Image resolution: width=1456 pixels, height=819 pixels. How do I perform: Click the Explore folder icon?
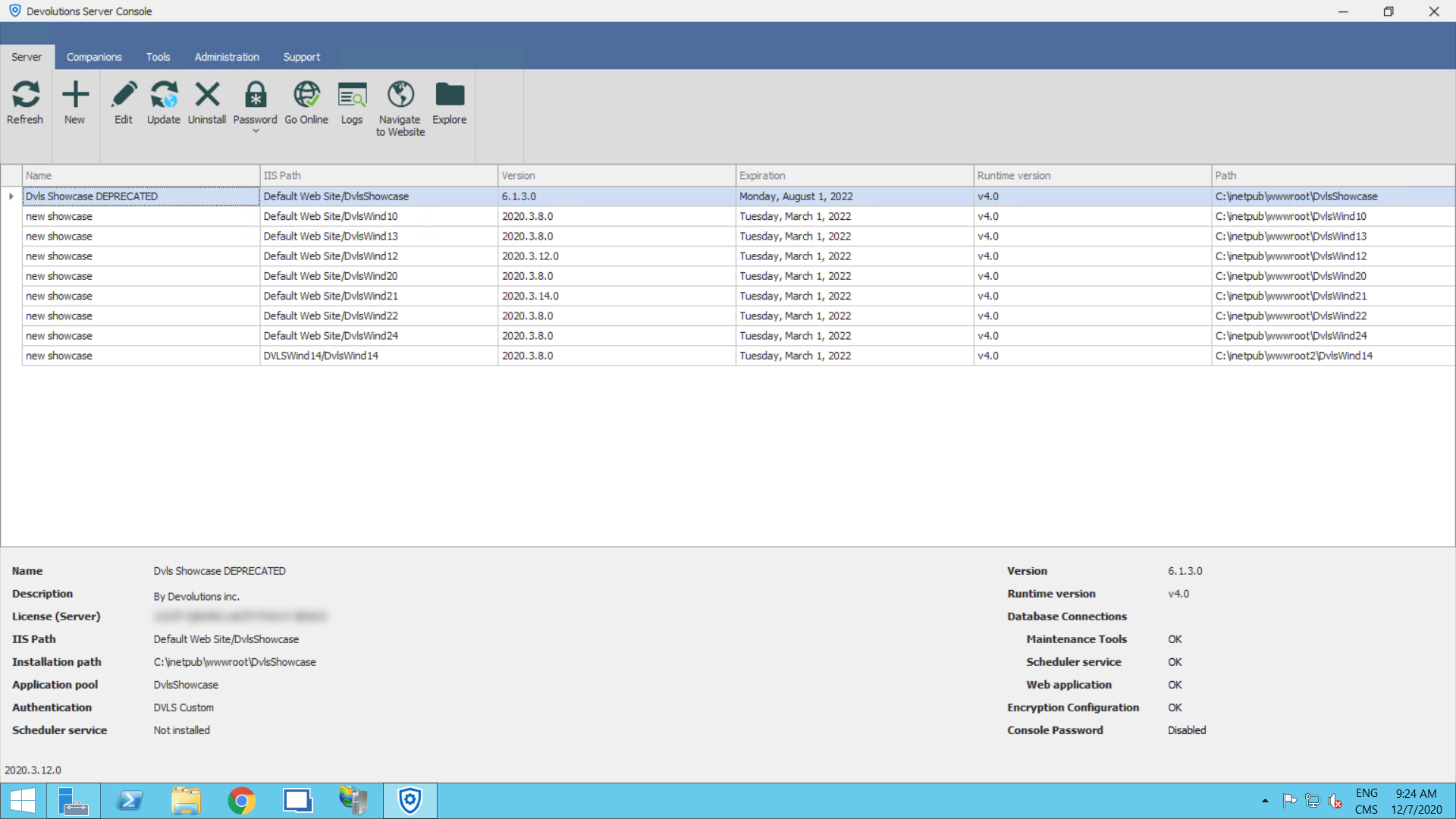click(450, 96)
